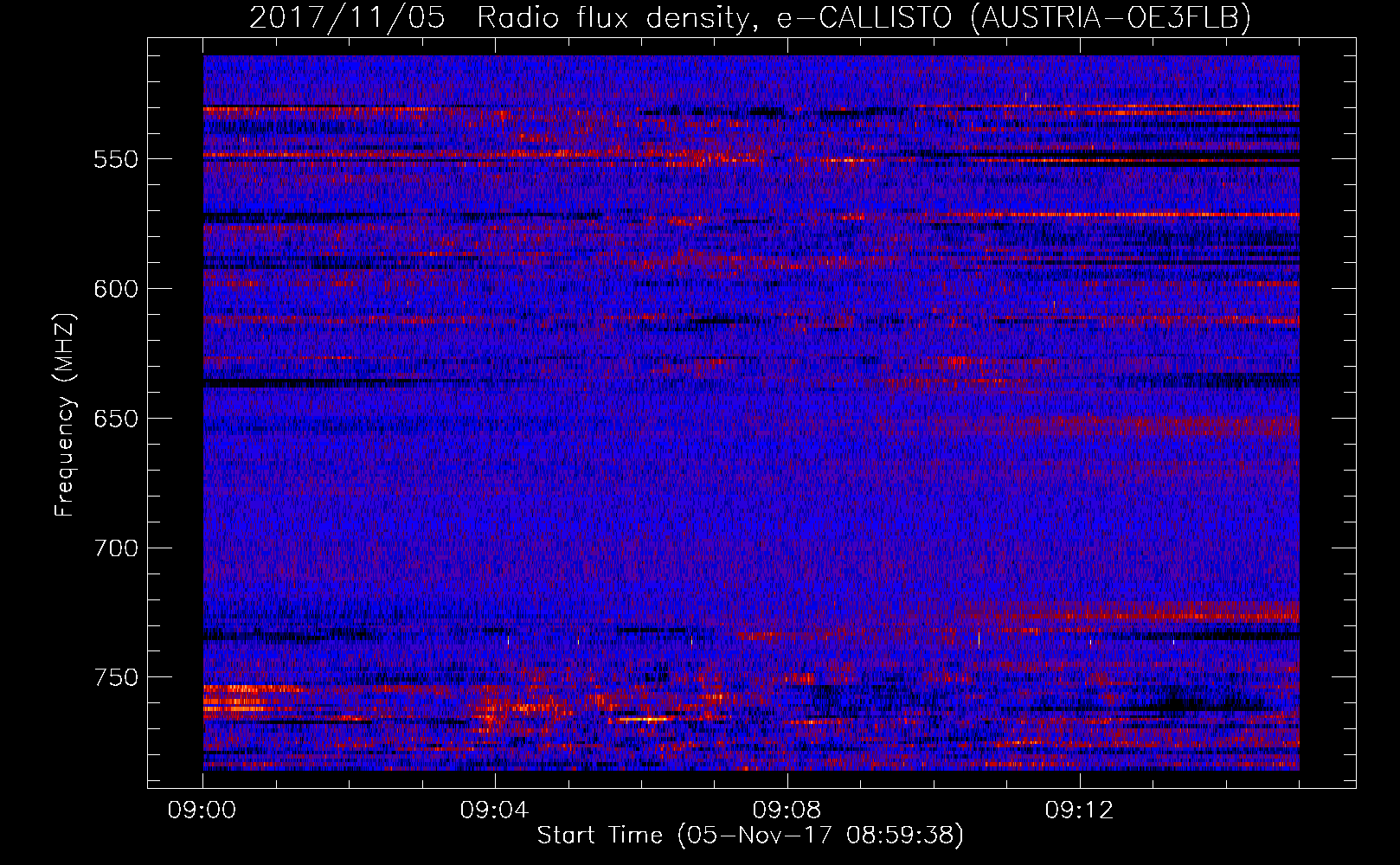Click the 550 frequency tick label
The width and height of the screenshot is (1400, 865).
pyautogui.click(x=115, y=159)
